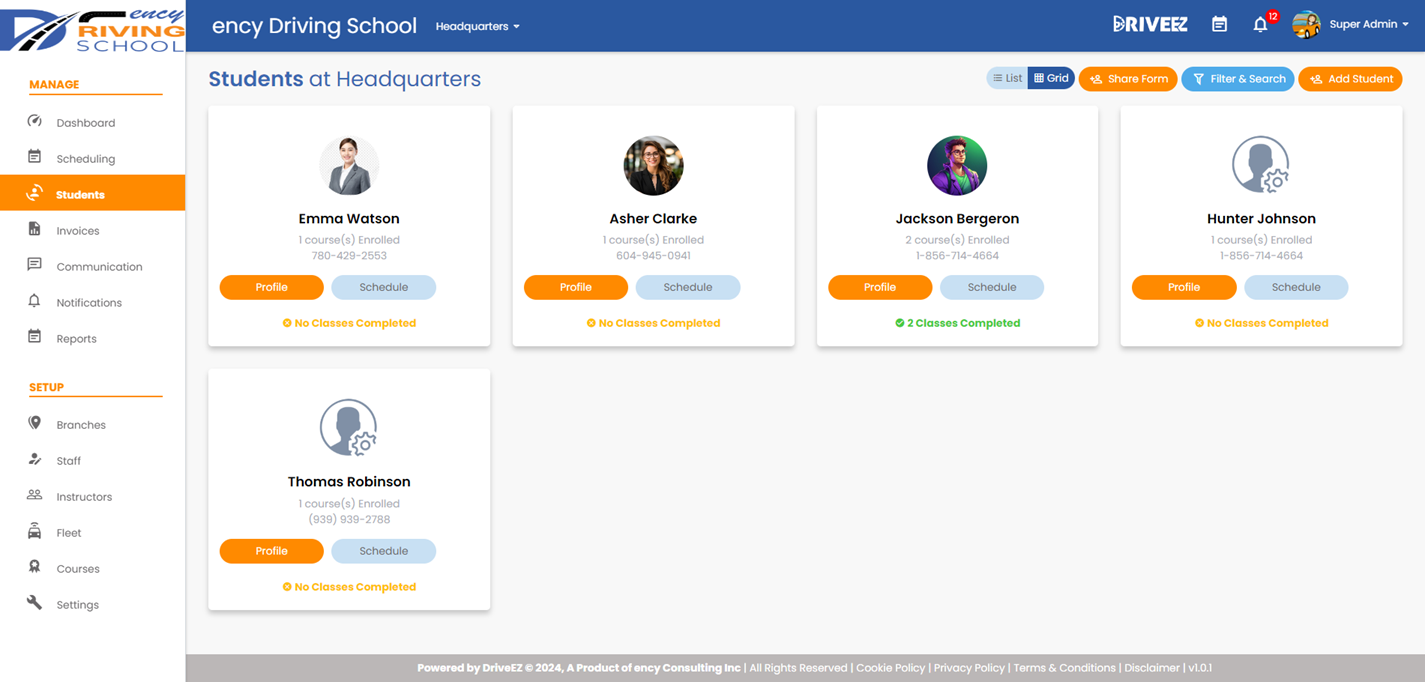Screen dimensions: 1425x682
Task: Open Thomas Robinson's Profile
Action: [272, 551]
